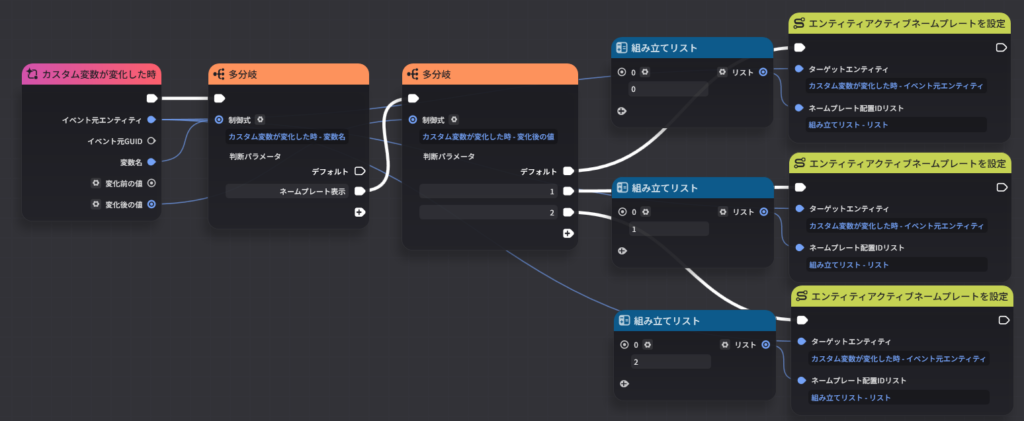Viewport: 1024px width, 421px height.
Task: Click the branch icon of the 変化後の値 多分岐 node
Action: coord(413,74)
